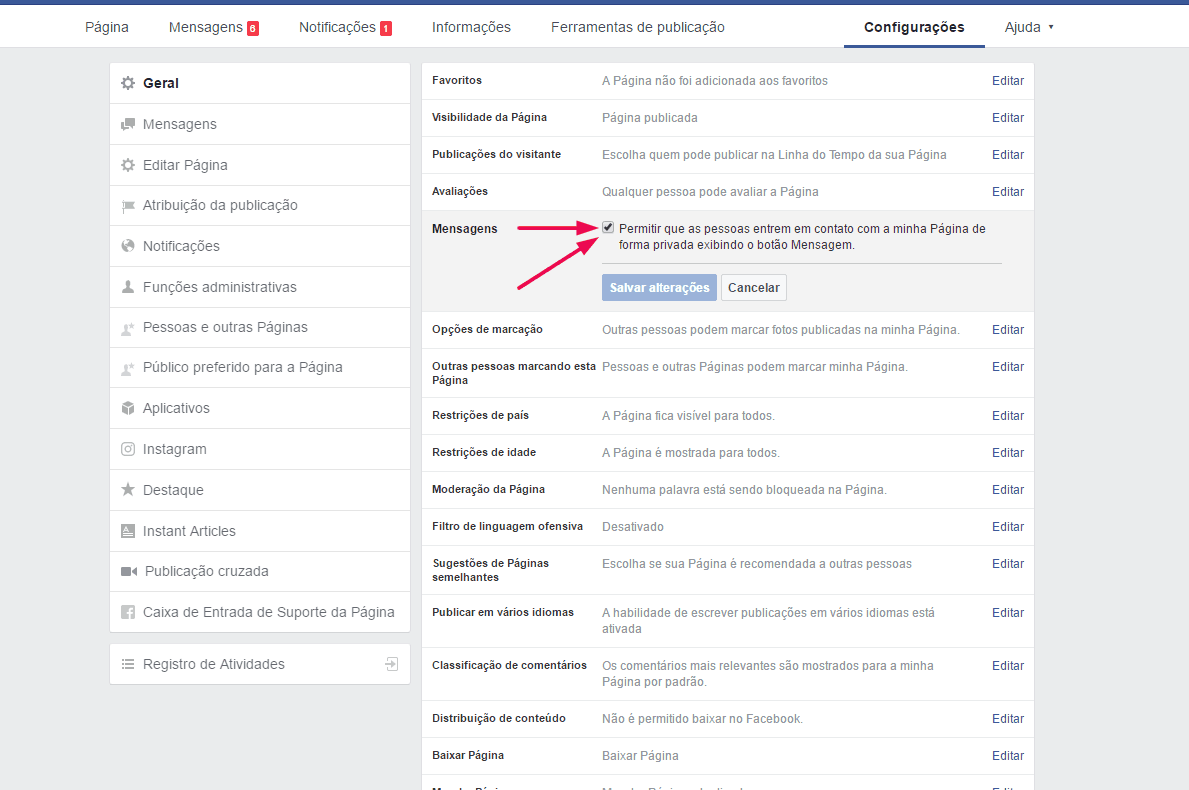The height and width of the screenshot is (790, 1189).
Task: Click the star icon beside Destaque
Action: click(128, 490)
